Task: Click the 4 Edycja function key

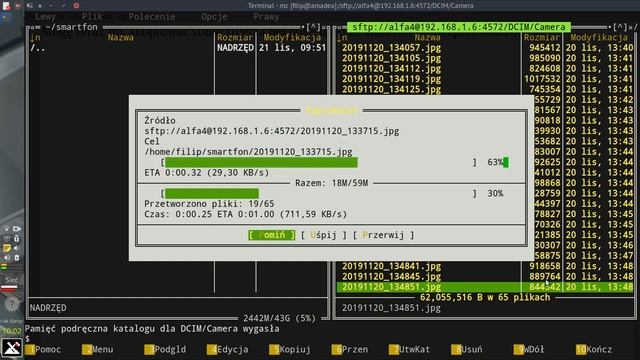Action: point(227,349)
